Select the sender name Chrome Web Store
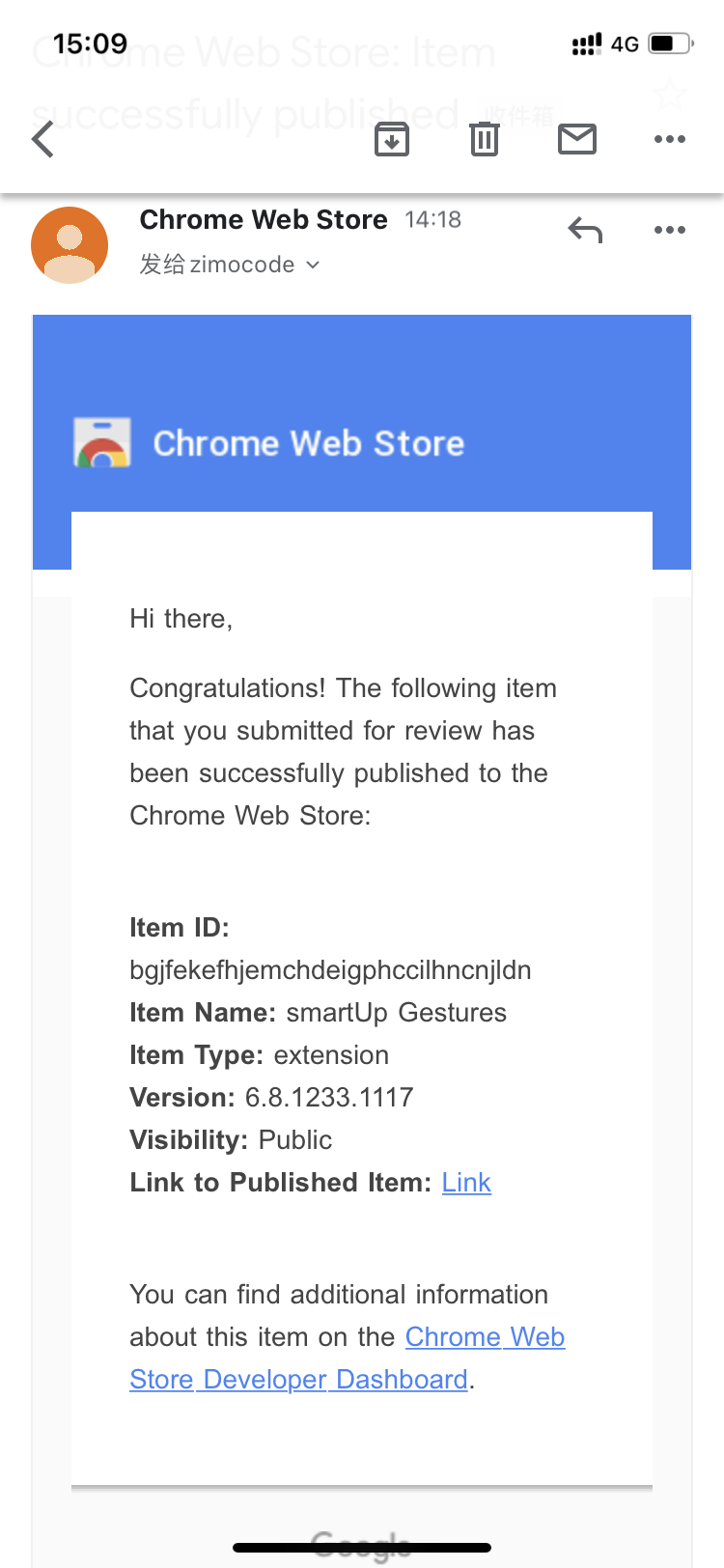The width and height of the screenshot is (724, 1568). (x=263, y=219)
